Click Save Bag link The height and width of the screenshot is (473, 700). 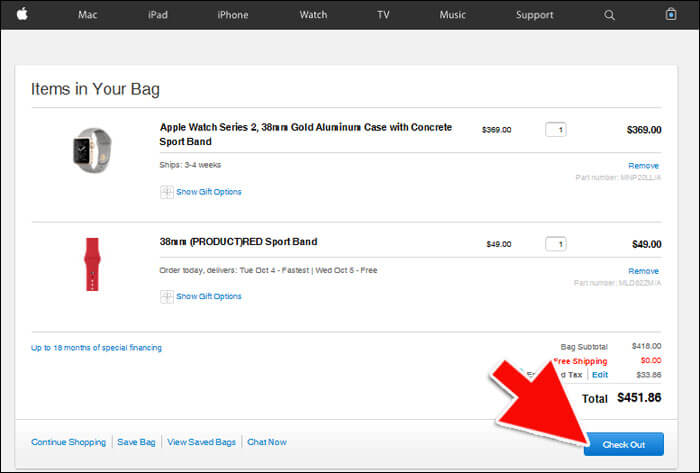136,442
